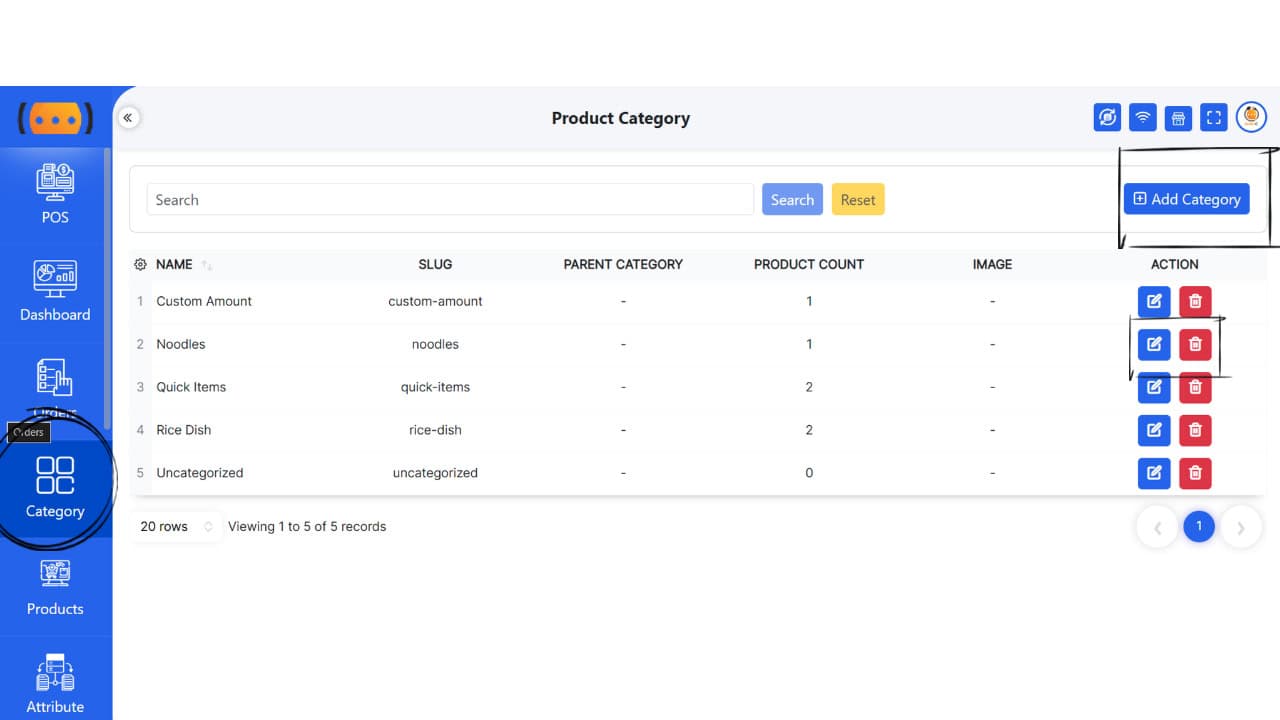The height and width of the screenshot is (720, 1280).
Task: Open POS from the sidebar
Action: [55, 194]
